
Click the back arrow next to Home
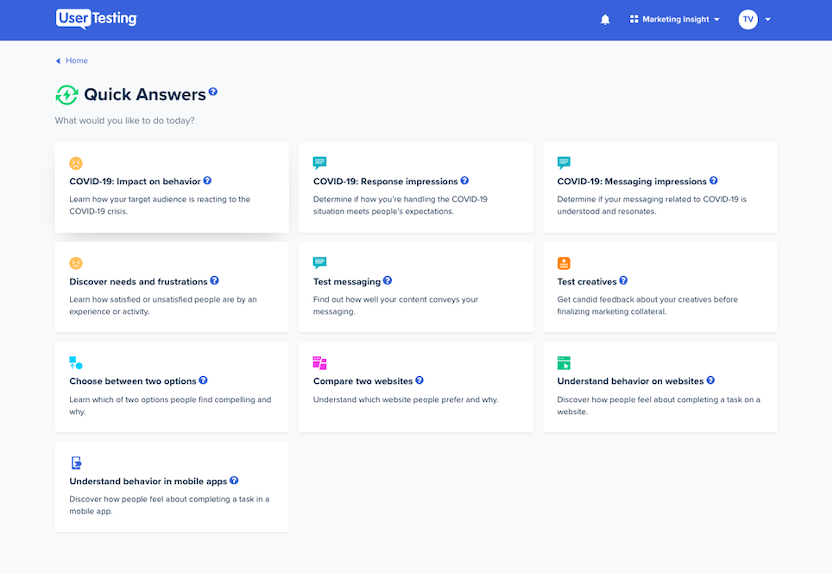[x=58, y=61]
